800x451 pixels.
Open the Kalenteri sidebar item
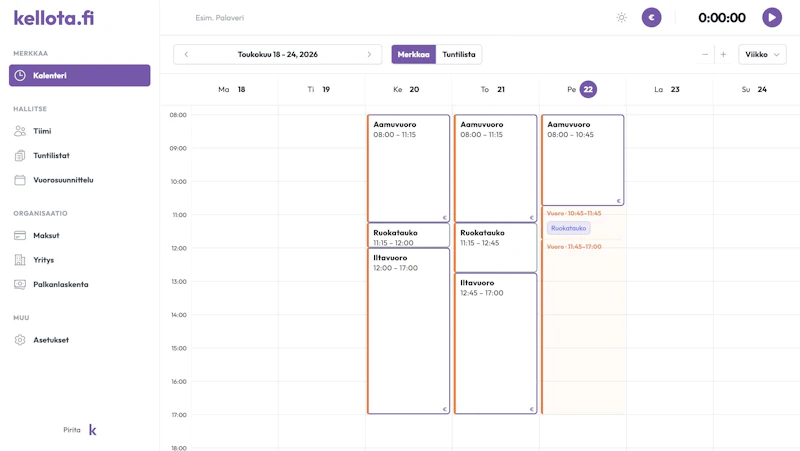click(80, 75)
